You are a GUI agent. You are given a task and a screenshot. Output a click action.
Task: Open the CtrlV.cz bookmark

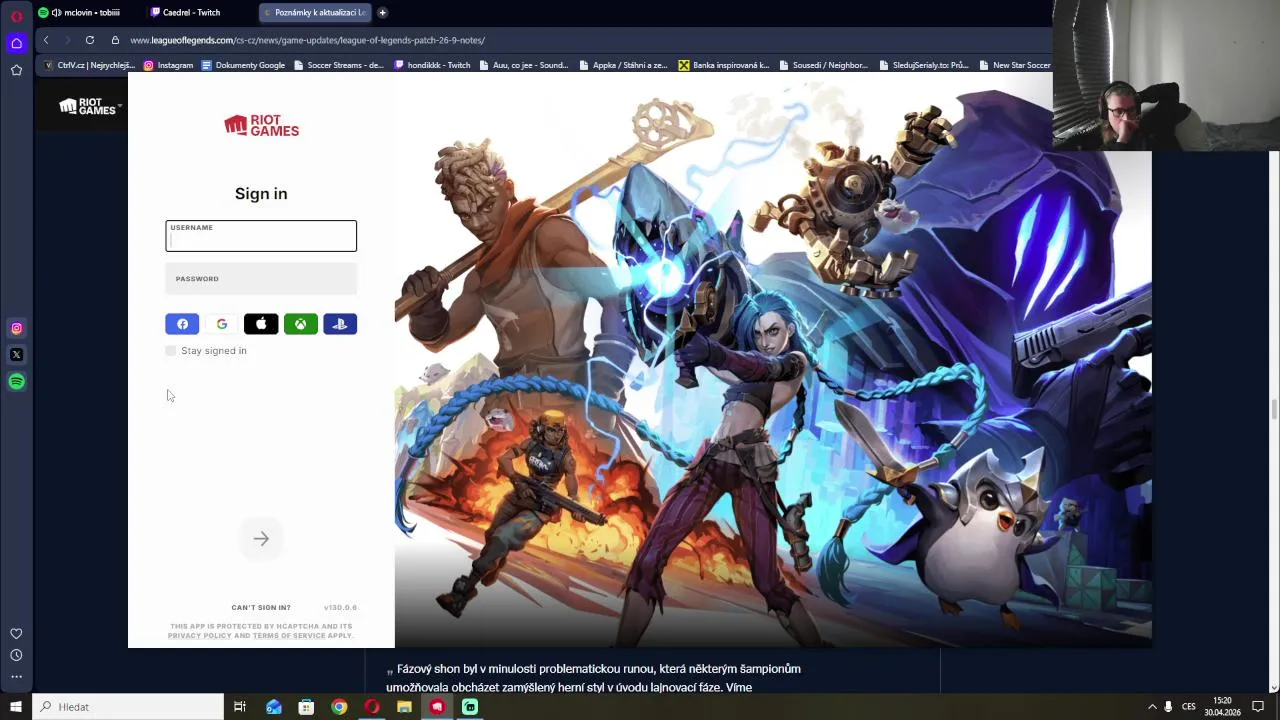(89, 65)
